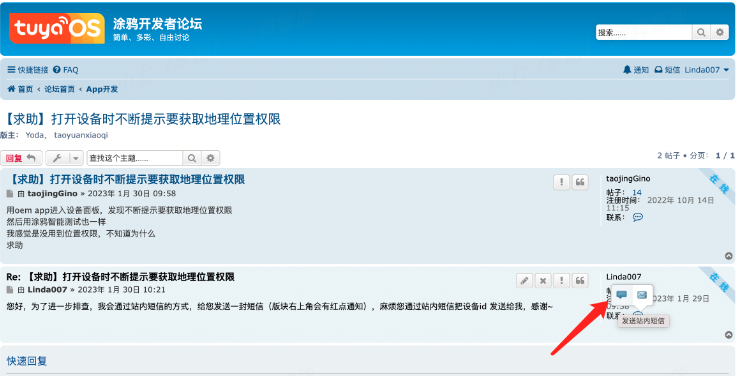Open taojingGino author link in first post
736x376 pixels.
point(52,193)
